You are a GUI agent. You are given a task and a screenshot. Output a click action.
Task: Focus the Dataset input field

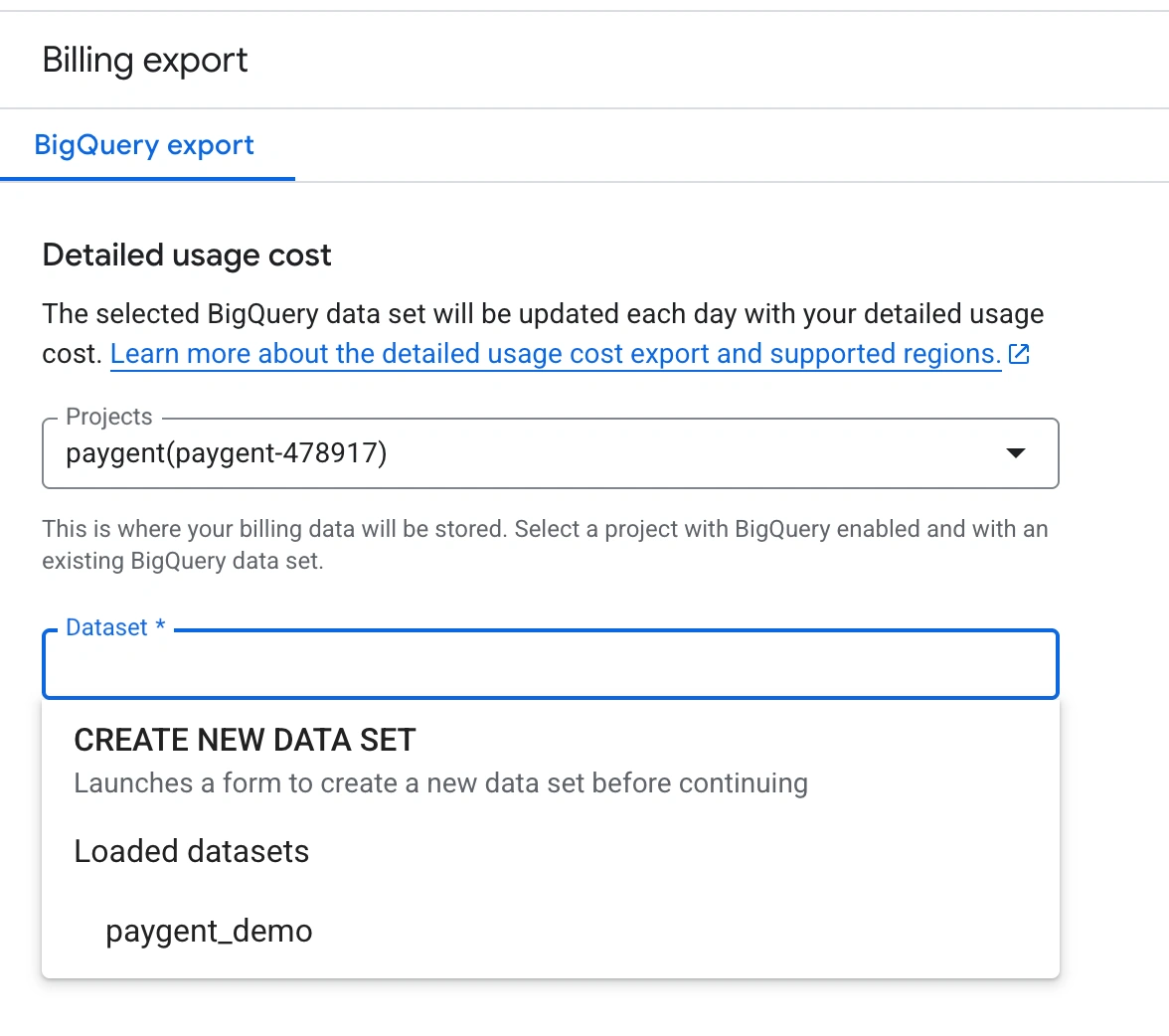click(x=551, y=664)
